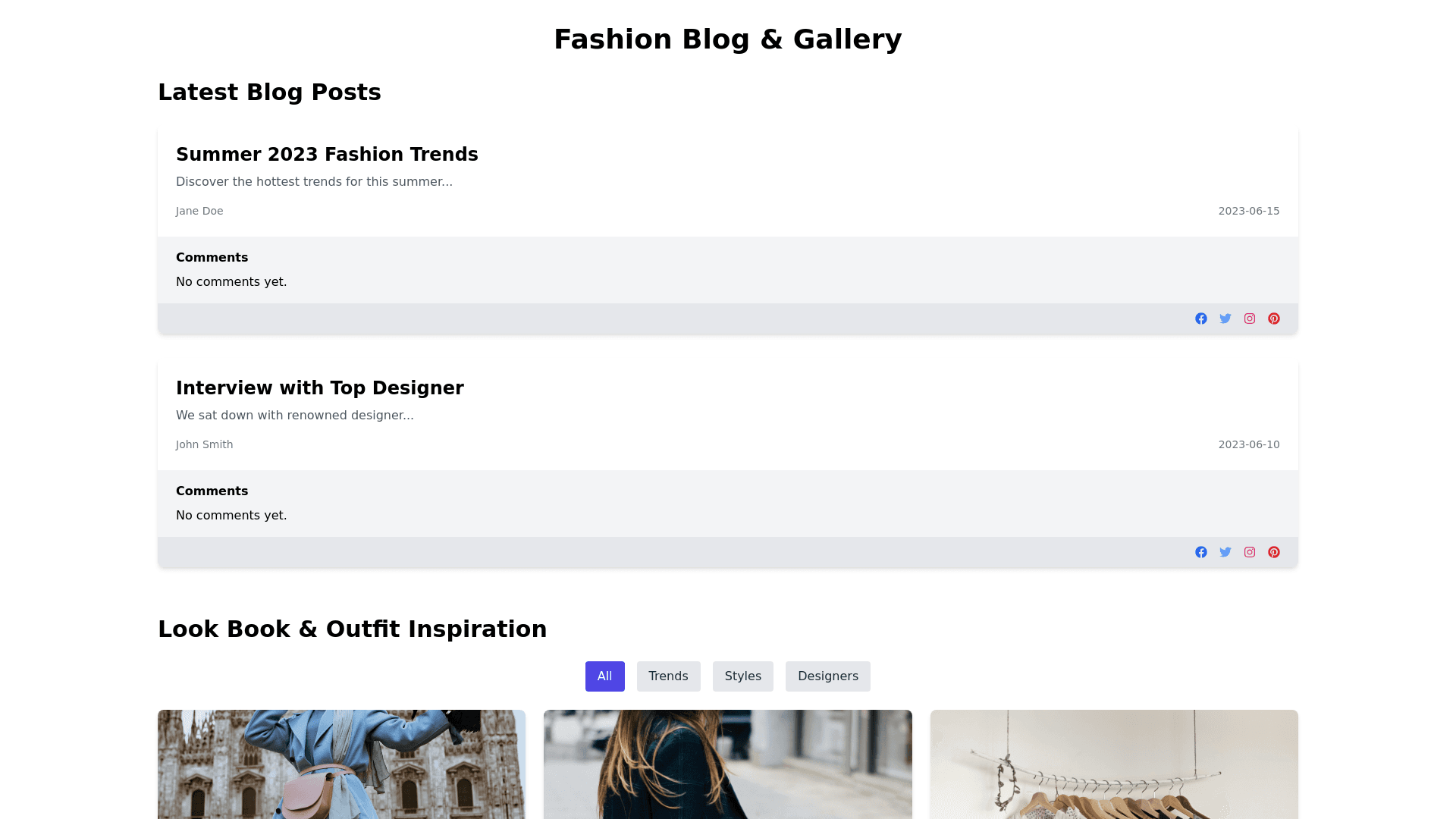Click Twitter share icon on Summer 2023 post
Viewport: 1456px width, 819px height.
click(1225, 318)
